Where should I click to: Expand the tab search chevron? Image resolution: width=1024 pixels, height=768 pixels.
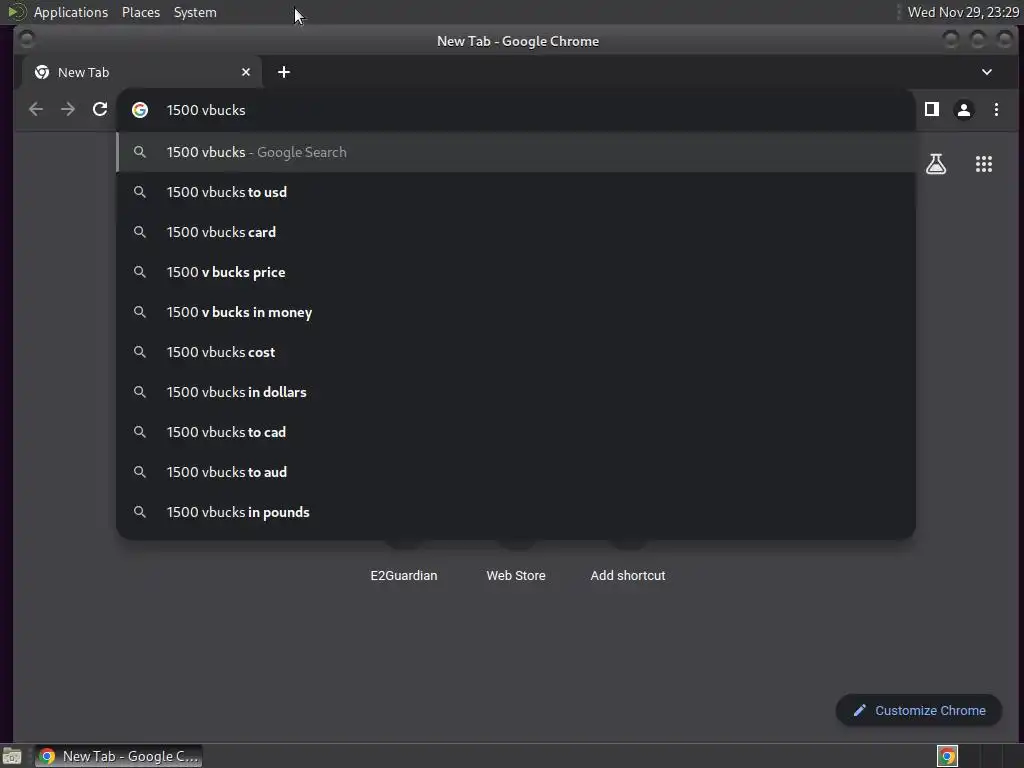(987, 72)
